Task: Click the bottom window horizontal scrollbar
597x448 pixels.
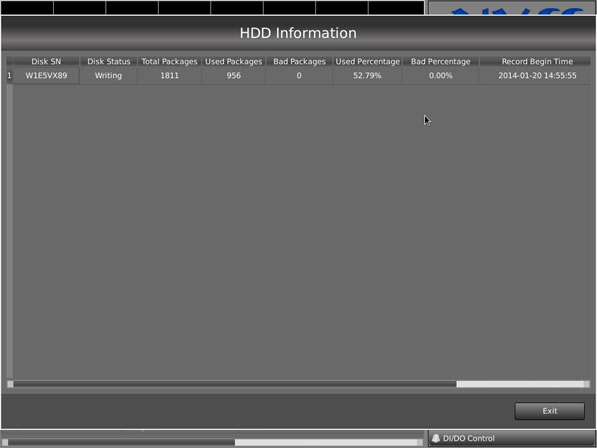Action: click(212, 442)
